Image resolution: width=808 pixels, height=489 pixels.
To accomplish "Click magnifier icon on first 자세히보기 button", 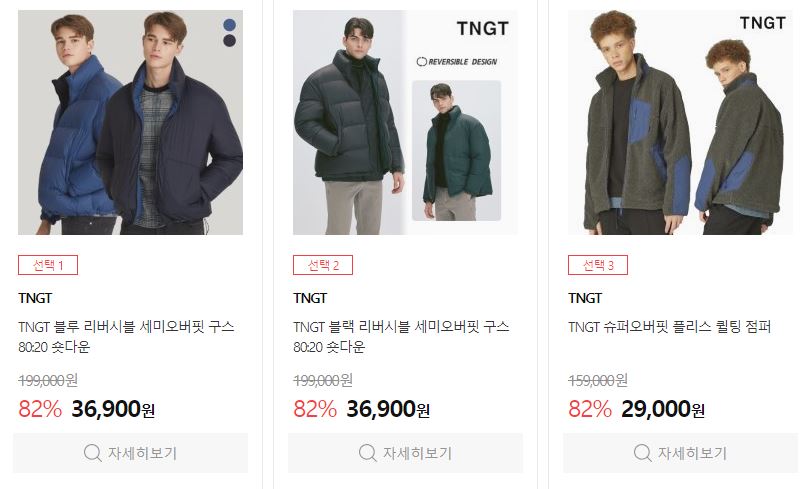I will click(x=92, y=453).
